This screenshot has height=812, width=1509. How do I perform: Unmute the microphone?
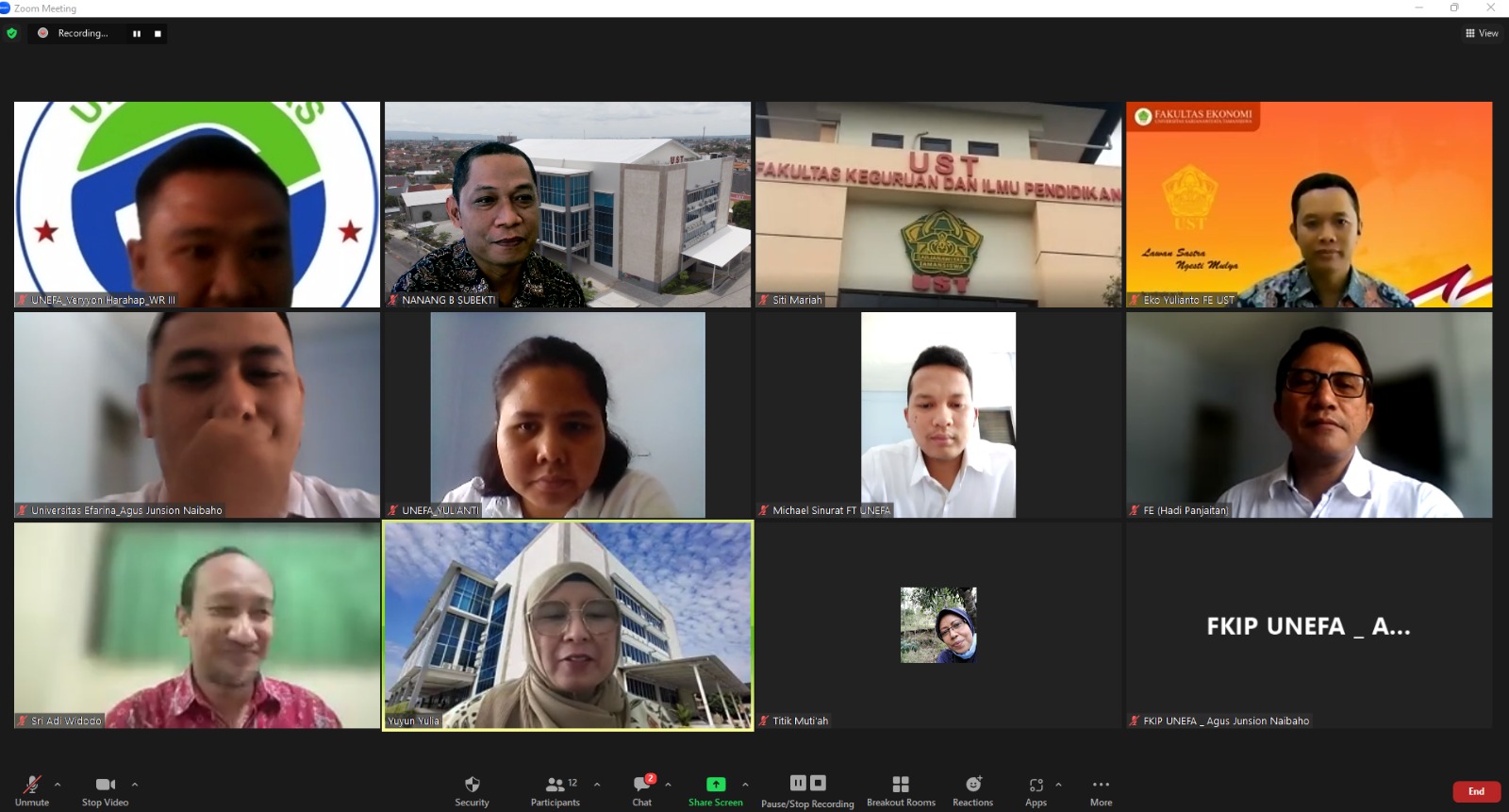pyautogui.click(x=32, y=790)
